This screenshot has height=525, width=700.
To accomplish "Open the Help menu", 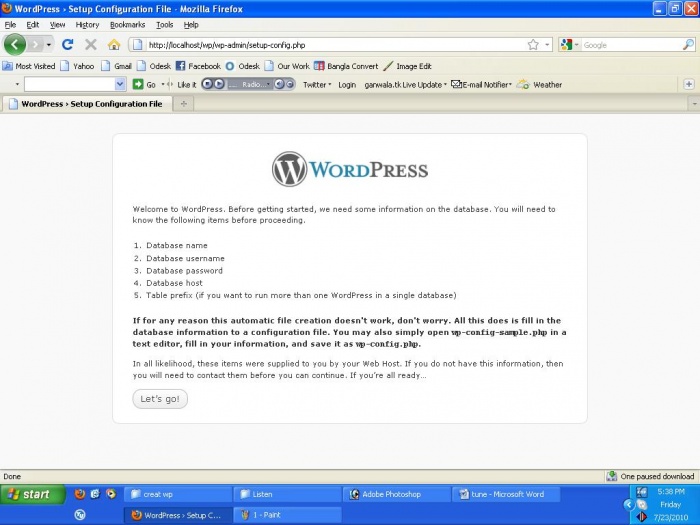I will pyautogui.click(x=191, y=25).
